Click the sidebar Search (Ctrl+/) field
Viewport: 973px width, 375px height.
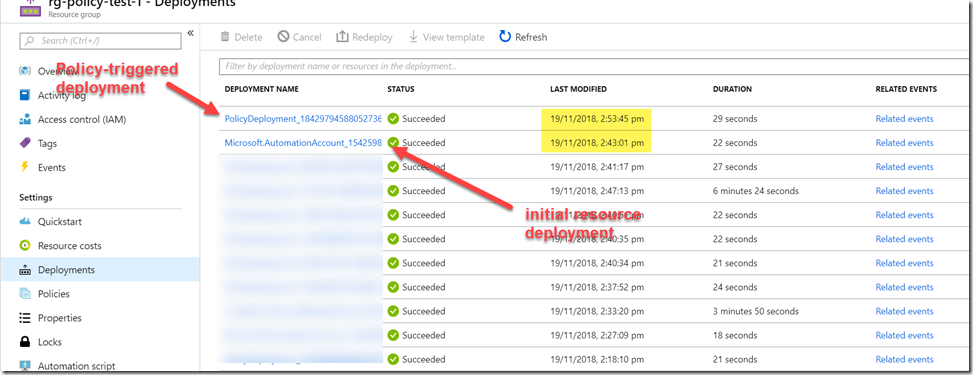click(x=101, y=40)
